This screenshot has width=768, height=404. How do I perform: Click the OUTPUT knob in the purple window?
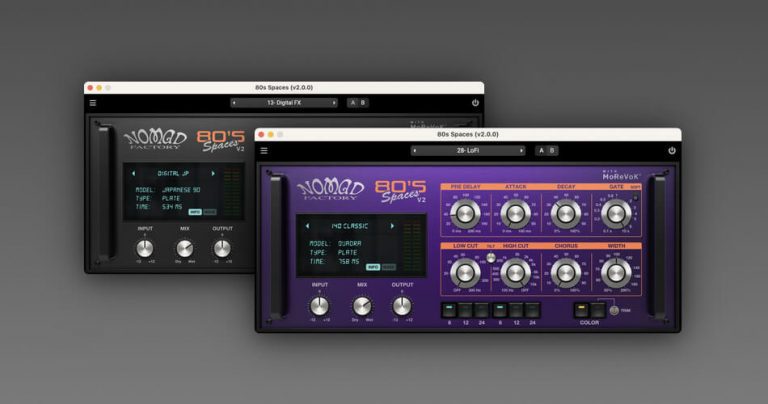pos(402,307)
